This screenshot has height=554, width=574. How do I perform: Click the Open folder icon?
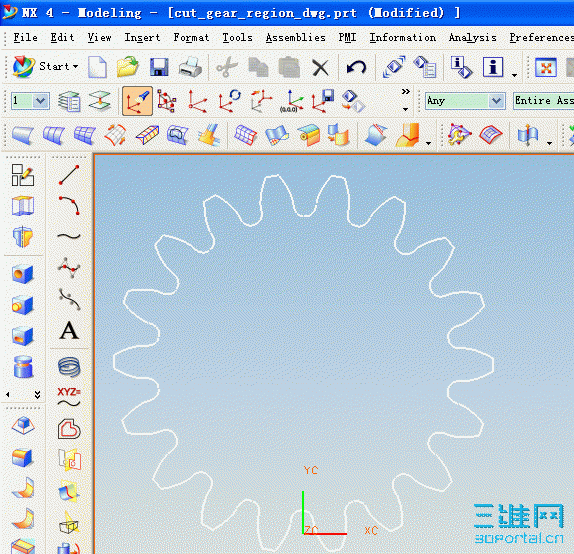click(128, 67)
